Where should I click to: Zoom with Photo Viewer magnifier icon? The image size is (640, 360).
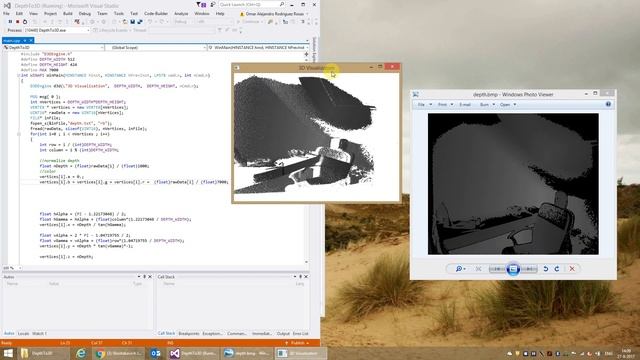click(460, 269)
